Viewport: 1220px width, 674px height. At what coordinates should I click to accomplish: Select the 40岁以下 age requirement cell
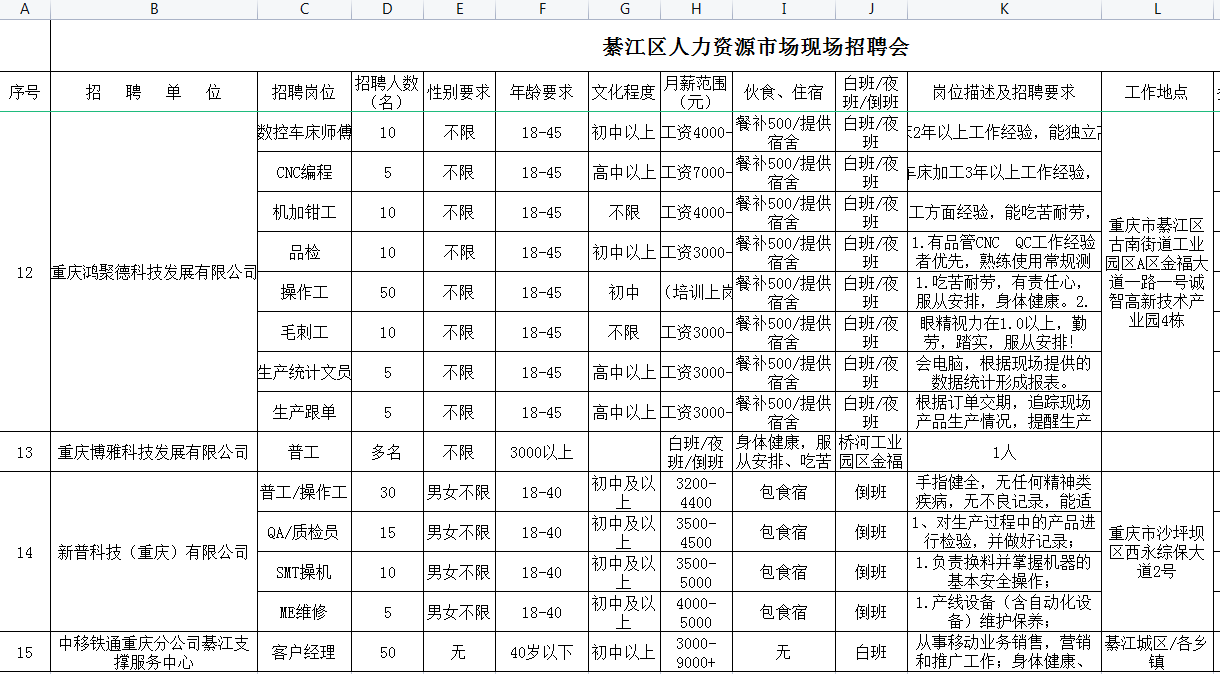tap(542, 652)
